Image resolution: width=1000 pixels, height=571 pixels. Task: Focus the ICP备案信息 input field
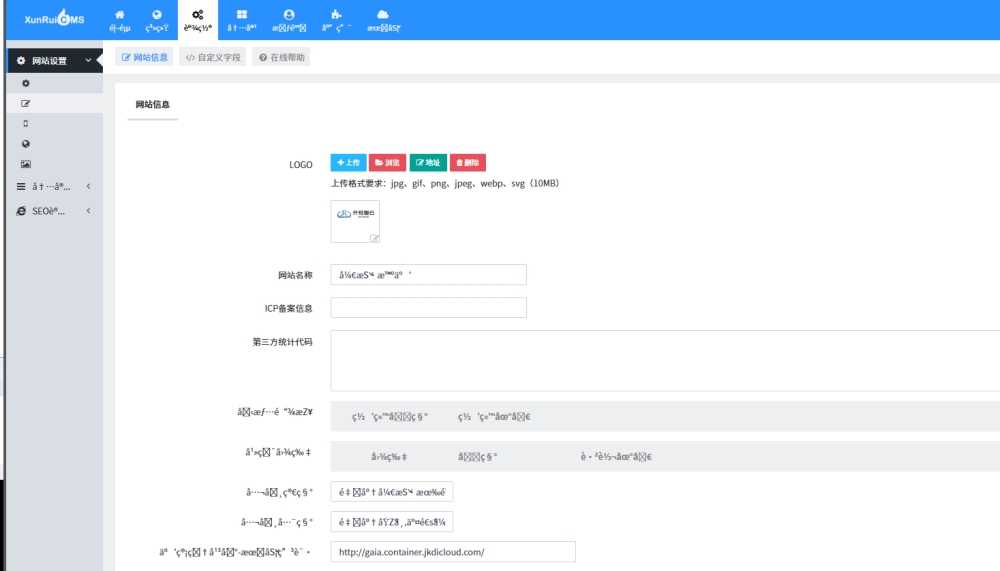pos(429,308)
